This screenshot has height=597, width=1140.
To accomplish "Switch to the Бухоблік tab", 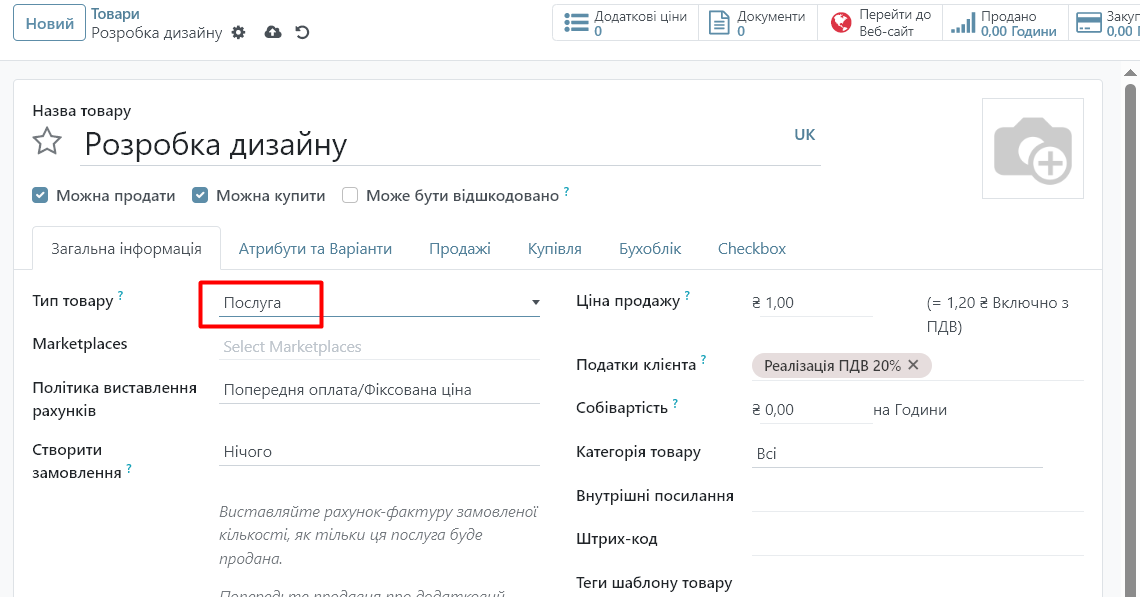I will pos(650,249).
